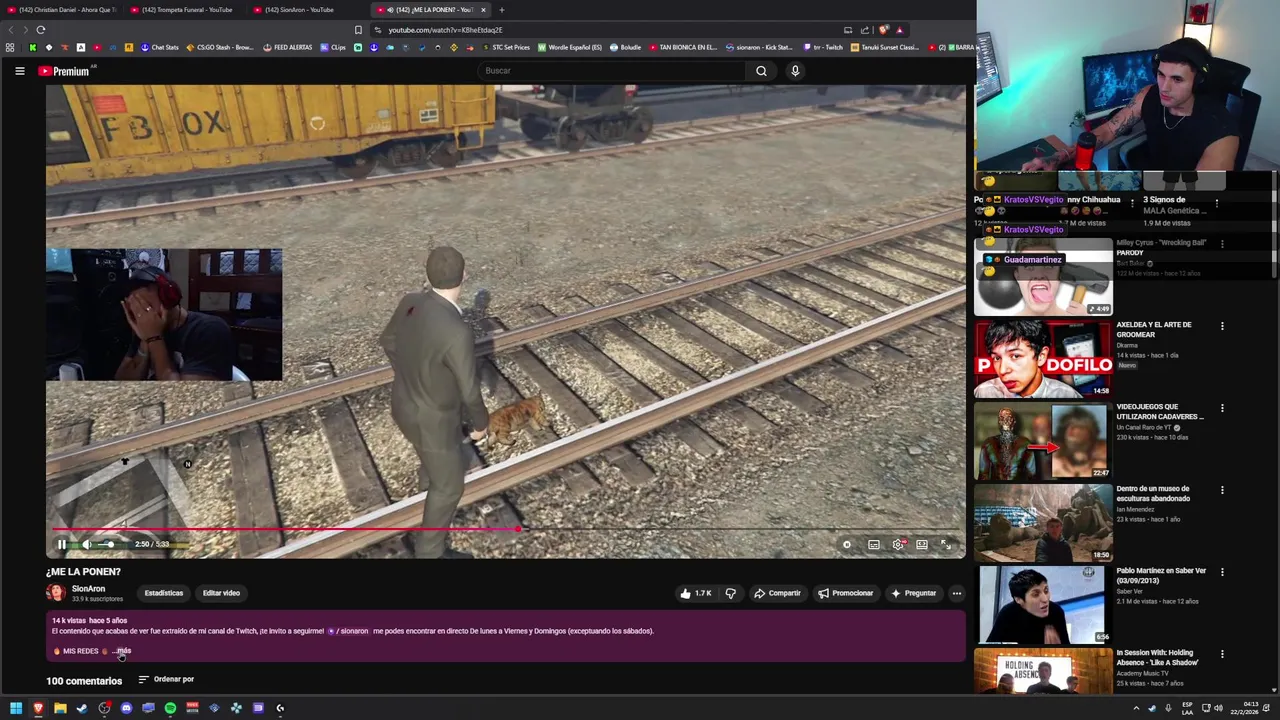
Task: Open a new browser tab
Action: (x=502, y=10)
